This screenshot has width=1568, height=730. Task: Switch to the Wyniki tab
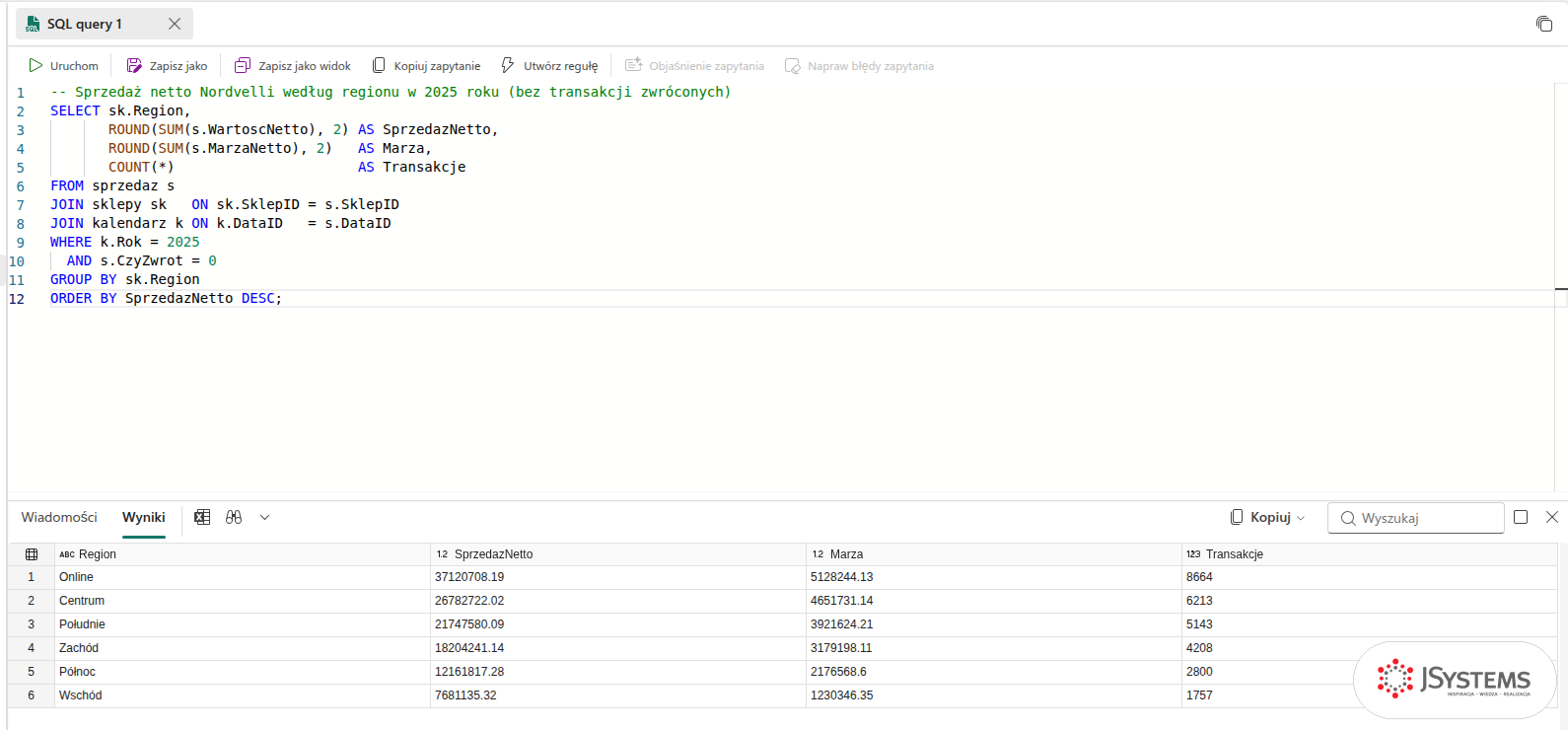144,517
